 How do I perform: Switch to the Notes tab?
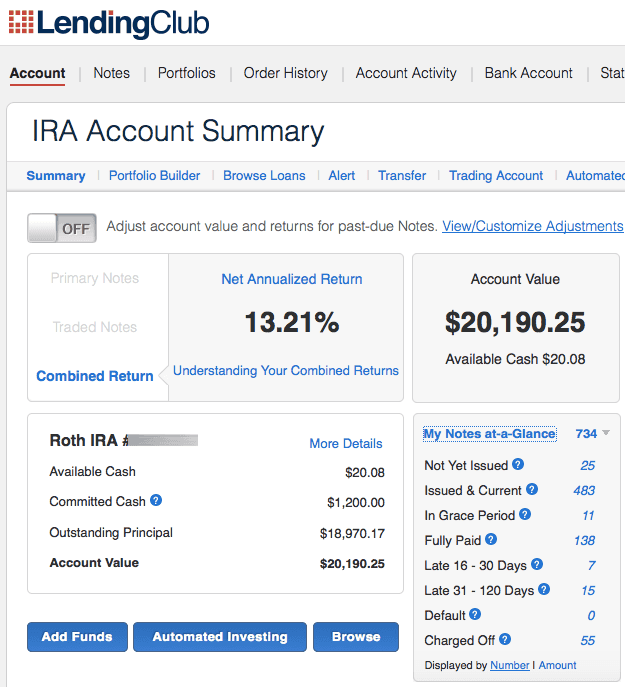coord(111,73)
